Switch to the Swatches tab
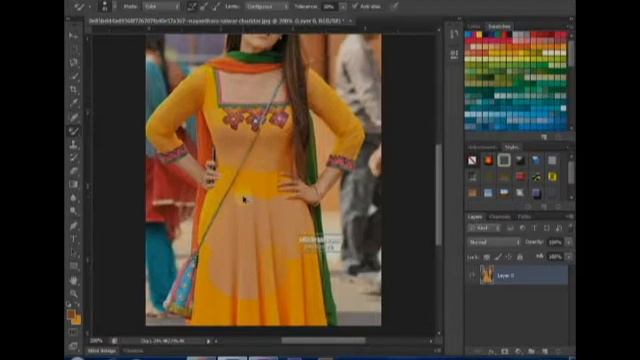This screenshot has height=360, width=640. pos(499,26)
